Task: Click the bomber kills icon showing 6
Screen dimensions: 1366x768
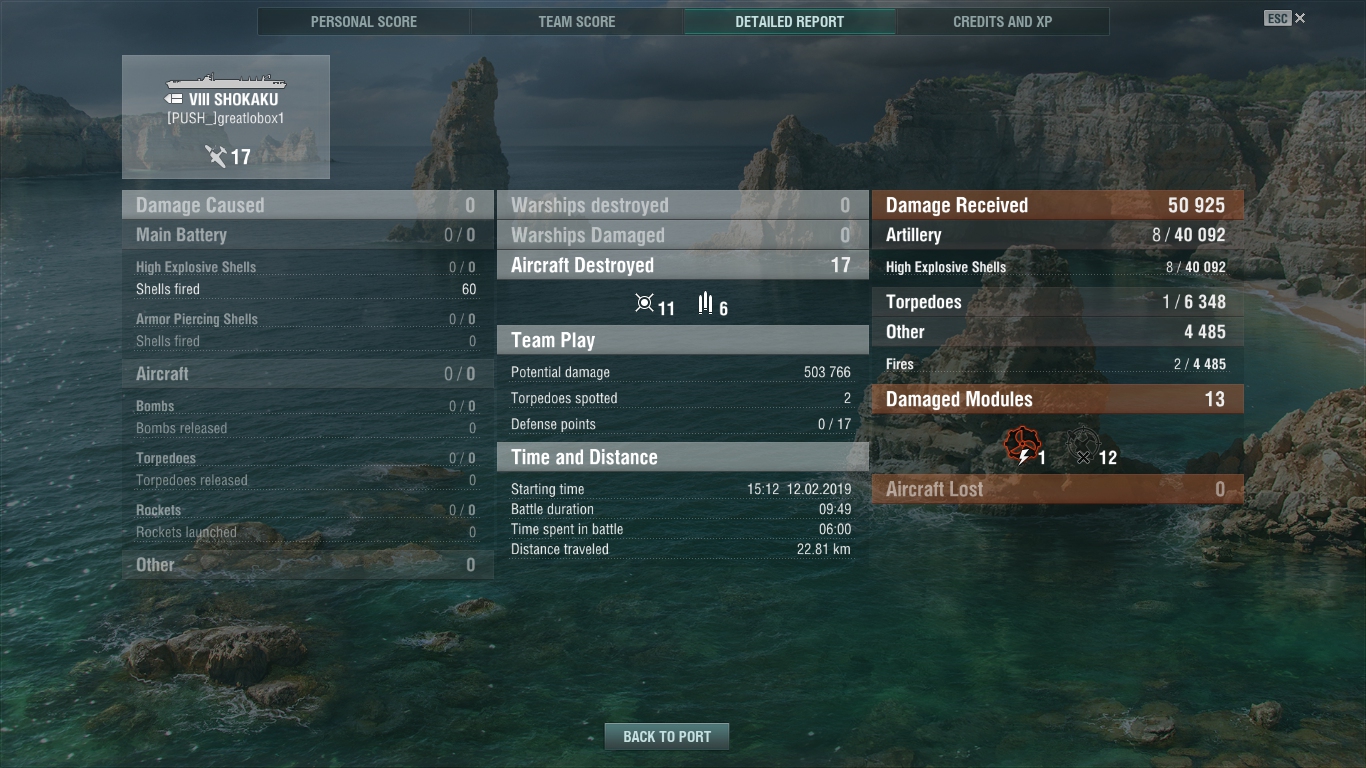Action: click(x=706, y=302)
